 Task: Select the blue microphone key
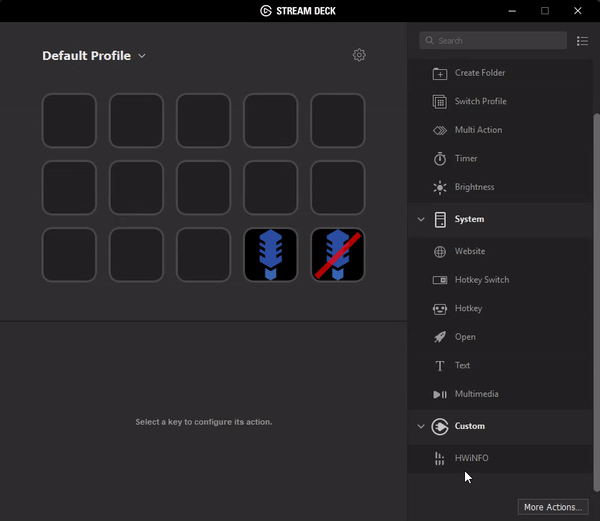coord(271,255)
